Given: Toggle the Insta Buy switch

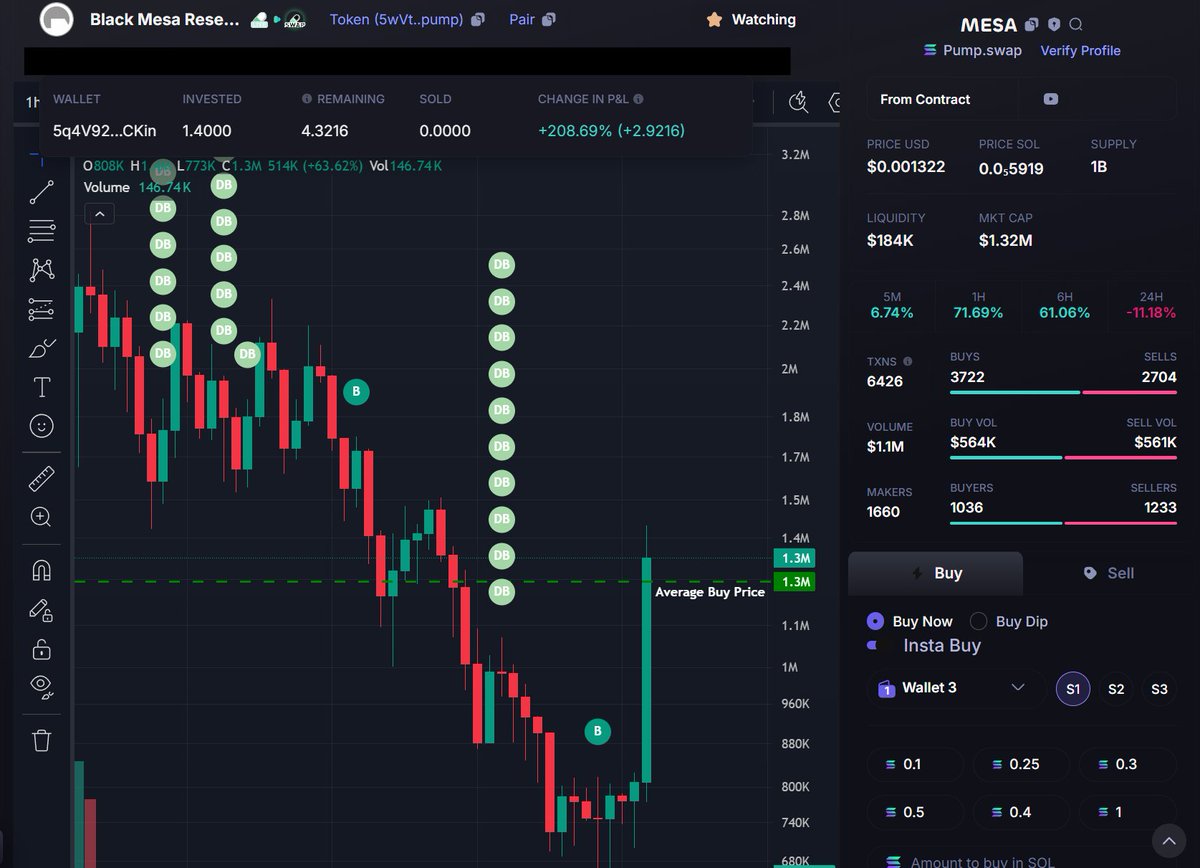Looking at the screenshot, I should tap(874, 645).
